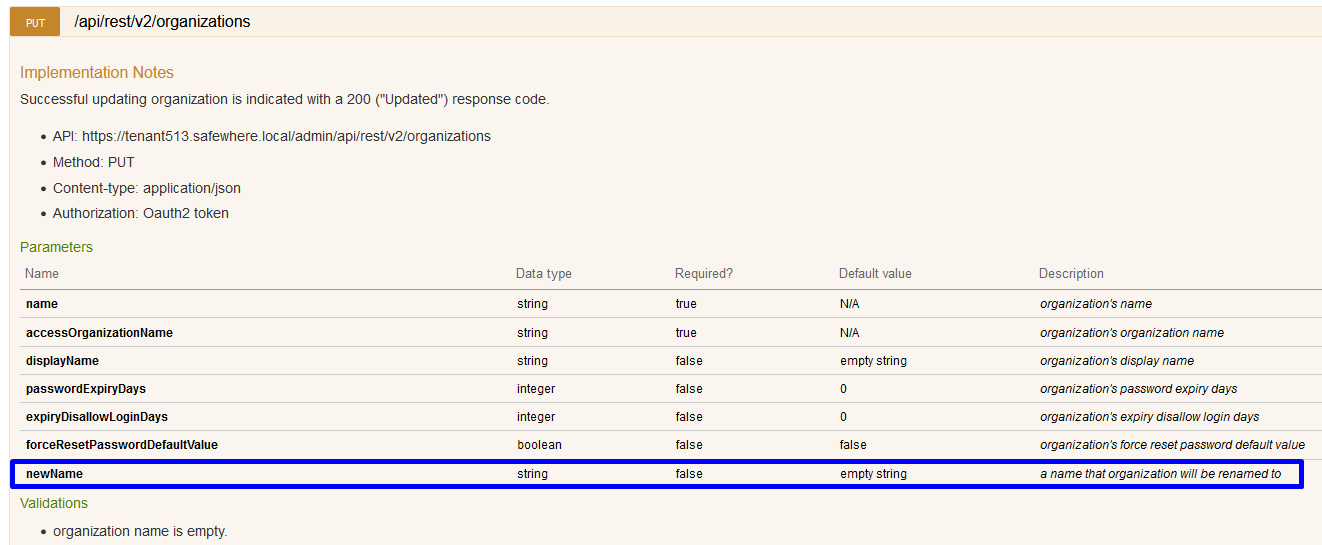Click the Validations section heading
Image resolution: width=1322 pixels, height=545 pixels.
54,503
